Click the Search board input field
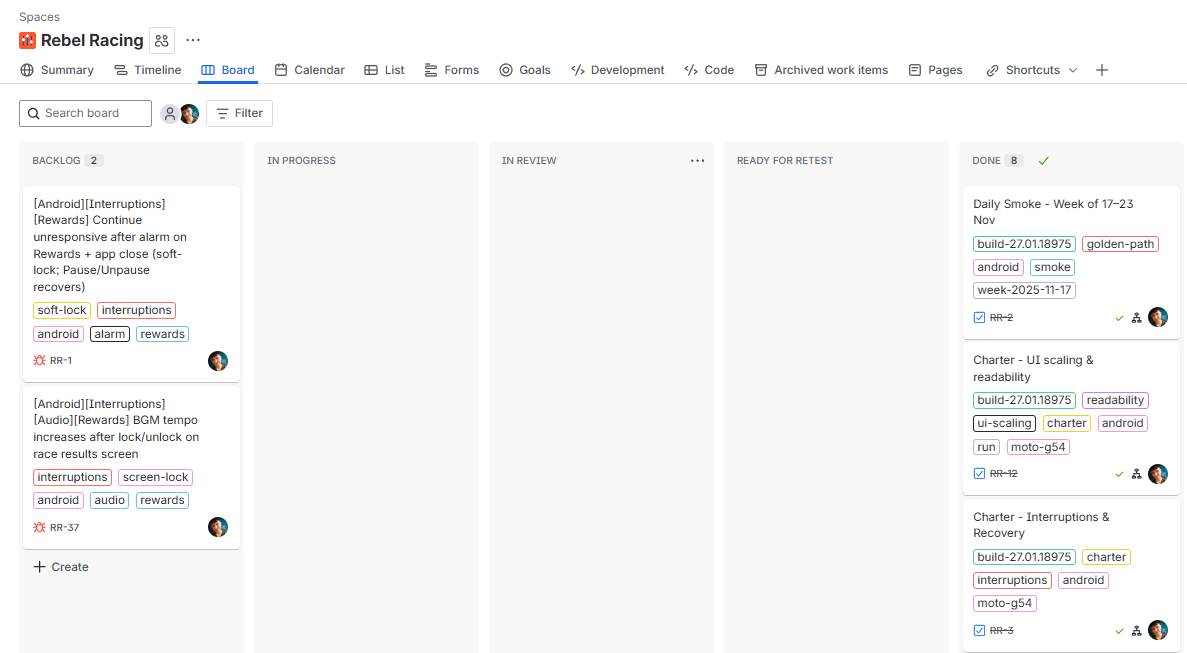Viewport: 1187px width, 653px height. [x=86, y=114]
